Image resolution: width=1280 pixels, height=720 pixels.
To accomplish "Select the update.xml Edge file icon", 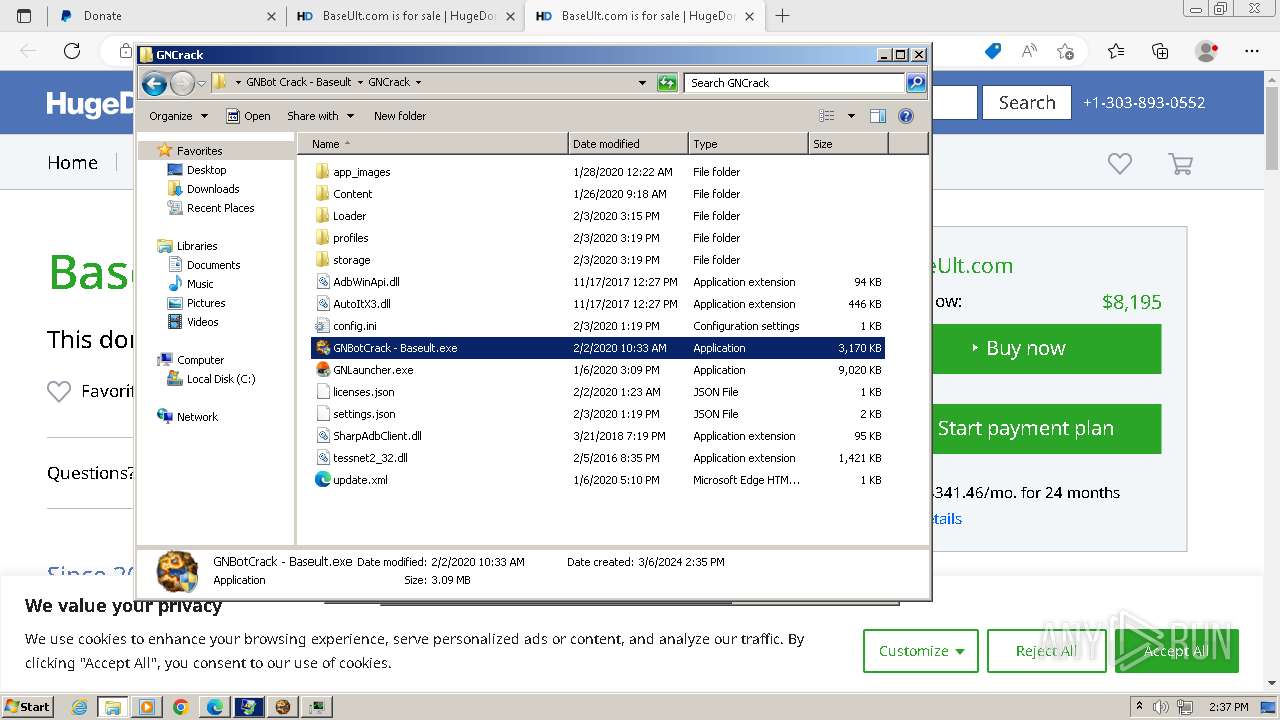I will click(322, 480).
